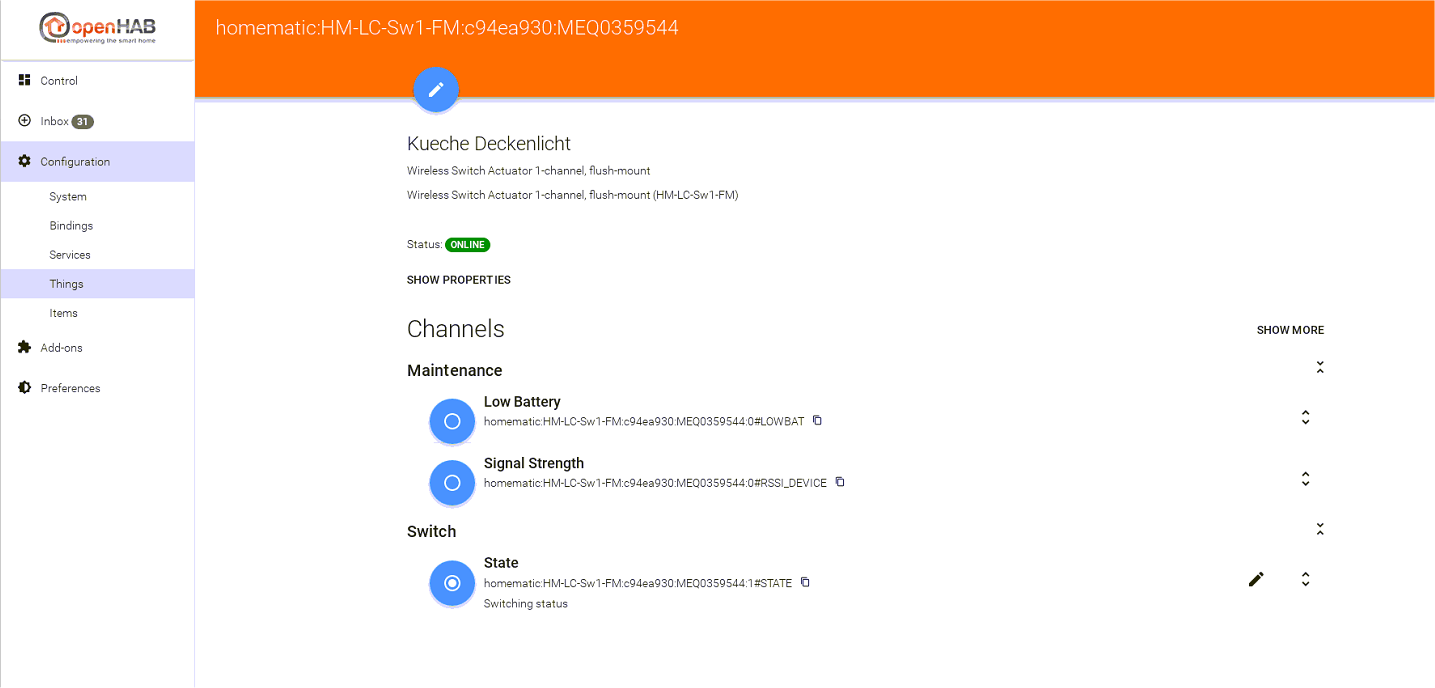
Task: Expand the Low Battery channel details
Action: click(1305, 418)
